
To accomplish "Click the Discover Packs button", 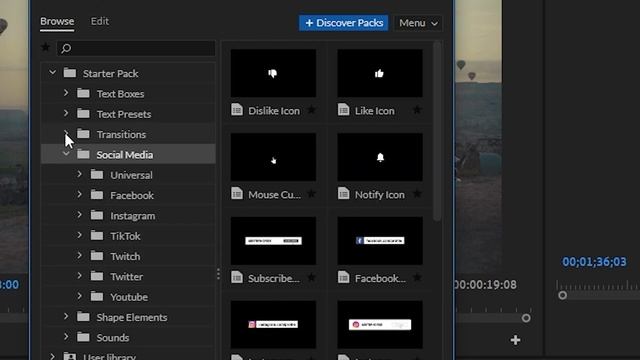I will [344, 23].
